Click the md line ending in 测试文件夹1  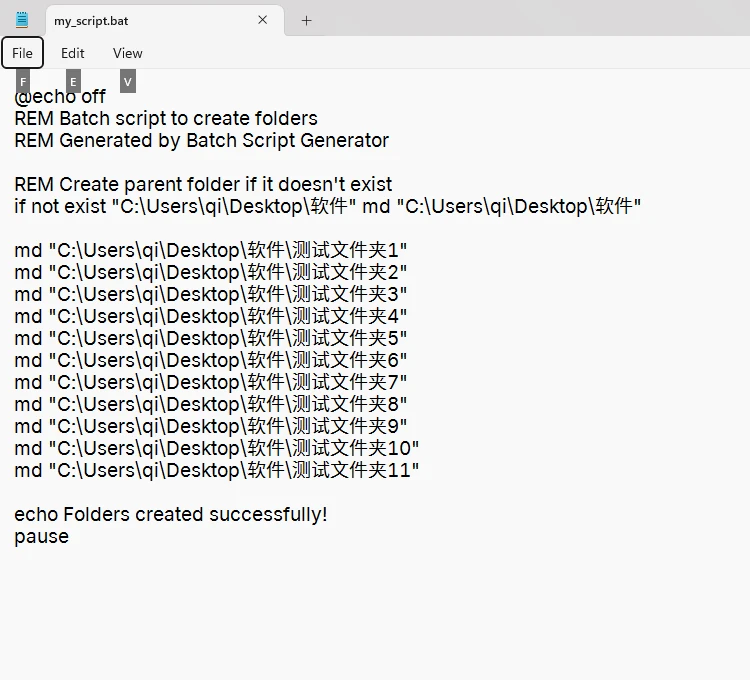(211, 251)
